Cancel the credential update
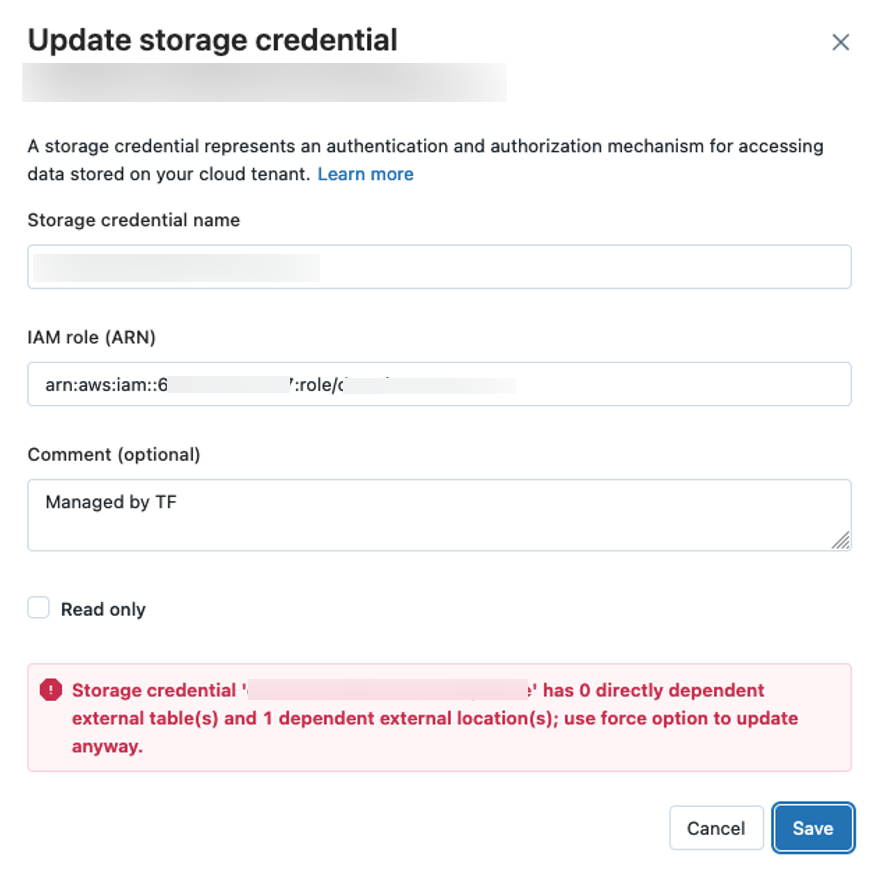Image resolution: width=870 pixels, height=876 pixels. coord(716,828)
